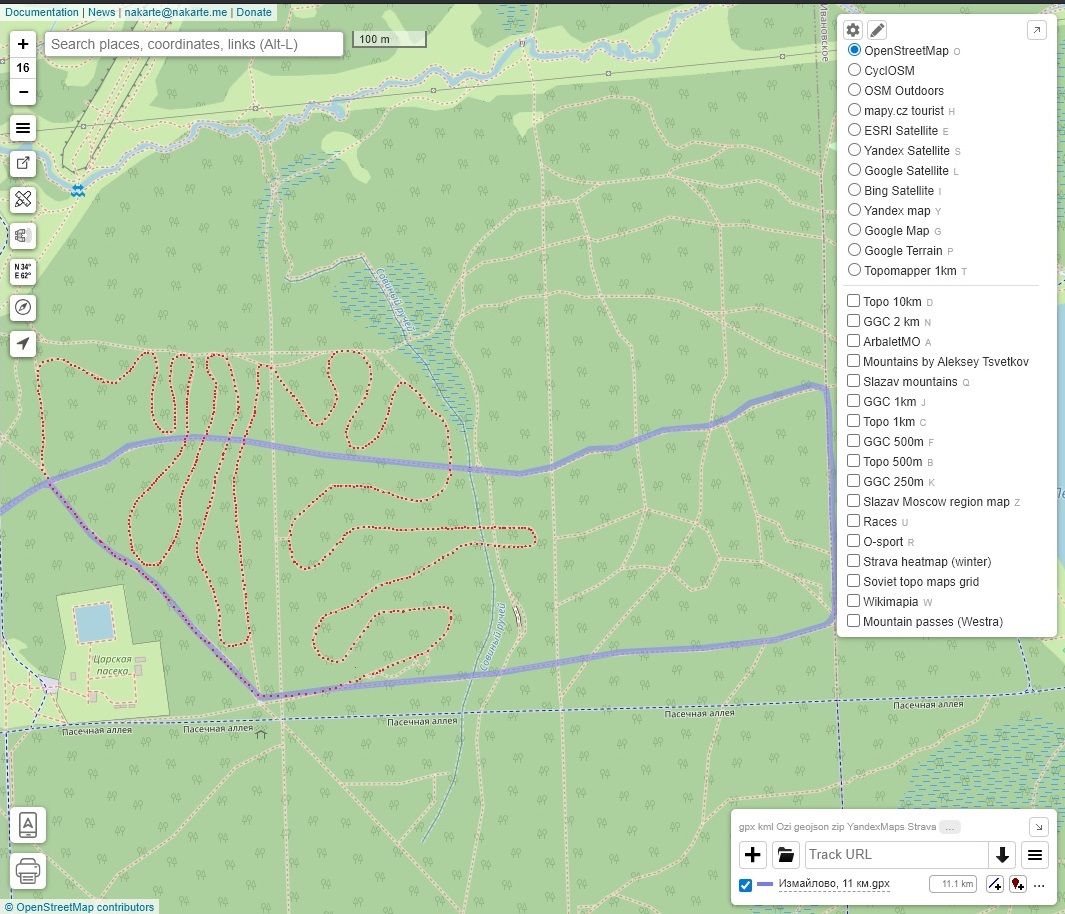Click the compass azimuth tool icon
The image size is (1065, 914).
pyautogui.click(x=23, y=307)
